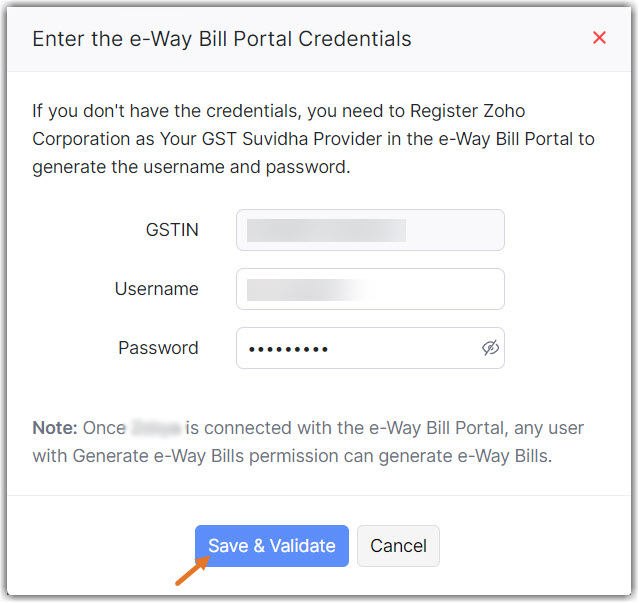
Task: Click the Password field label
Action: 158,348
